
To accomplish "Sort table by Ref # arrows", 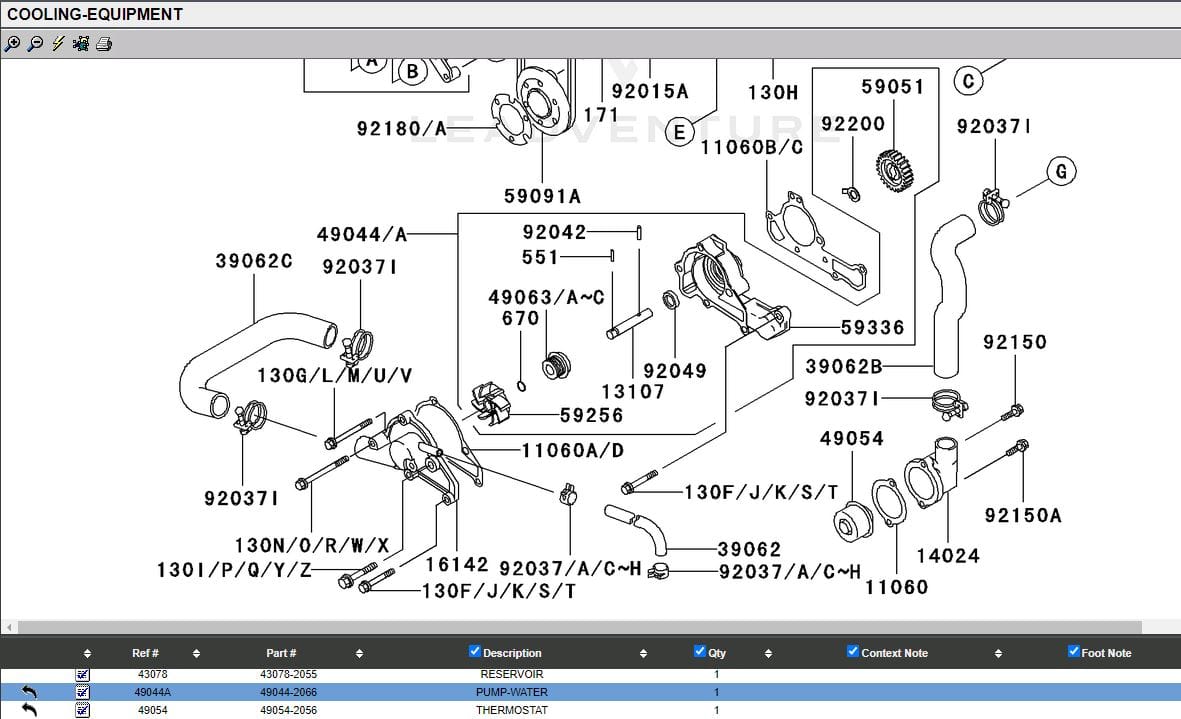I will pyautogui.click(x=196, y=654).
